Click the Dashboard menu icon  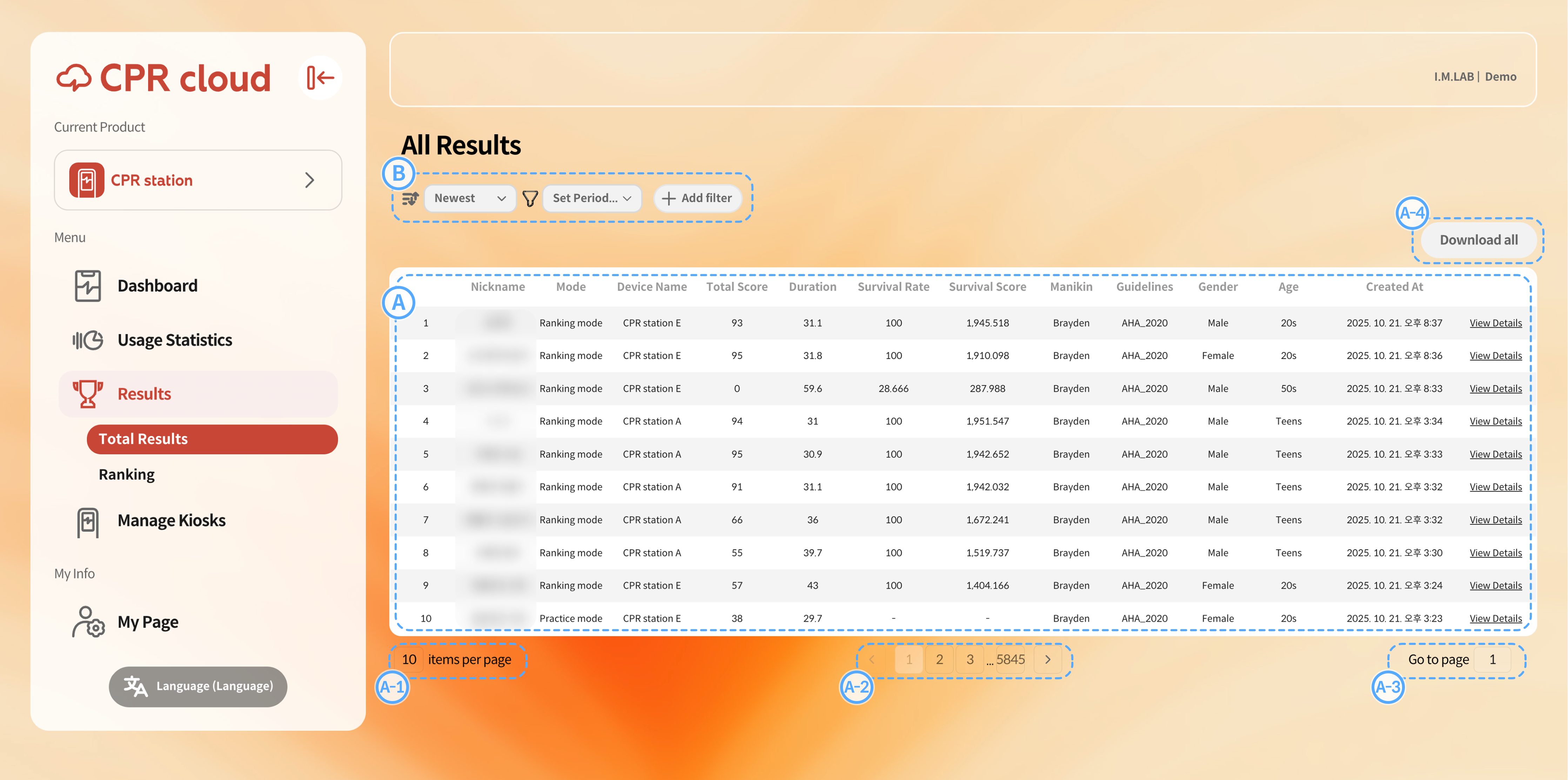point(88,286)
